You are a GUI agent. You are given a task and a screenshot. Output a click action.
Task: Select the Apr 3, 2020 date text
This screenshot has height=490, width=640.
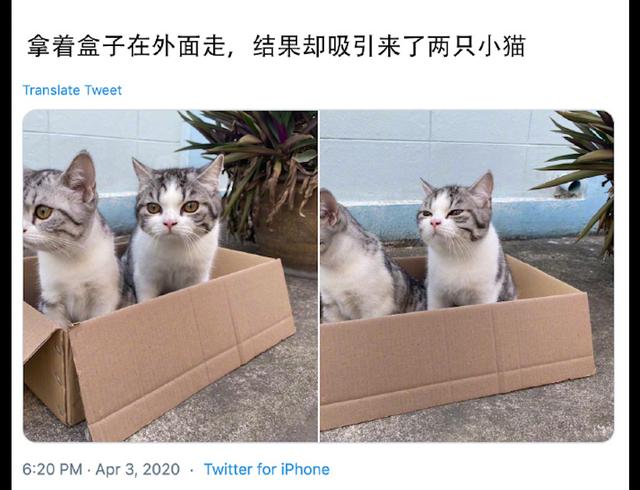pyautogui.click(x=138, y=469)
